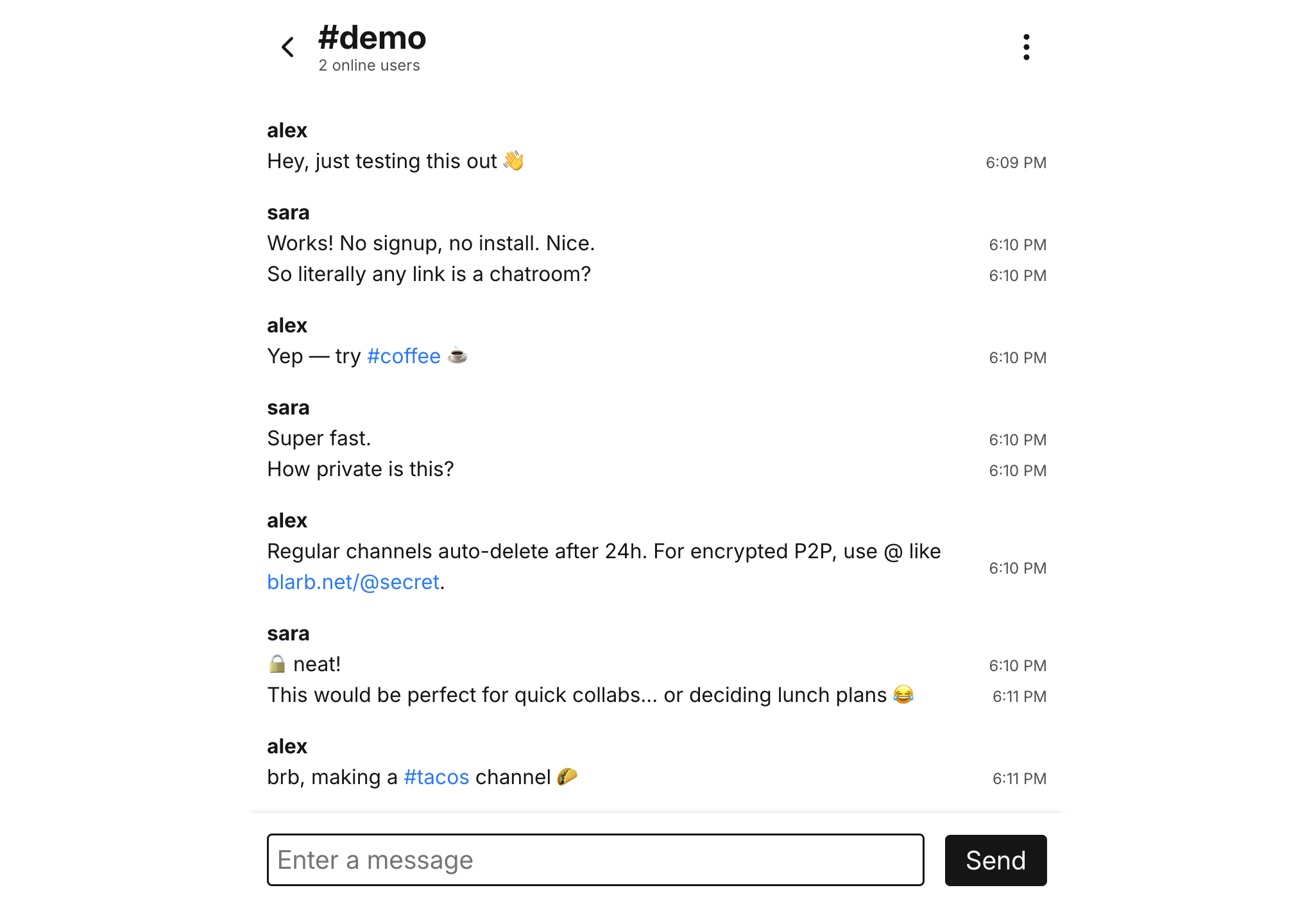The image size is (1314, 924).
Task: Click the coffee cup emoji
Action: [x=457, y=355]
